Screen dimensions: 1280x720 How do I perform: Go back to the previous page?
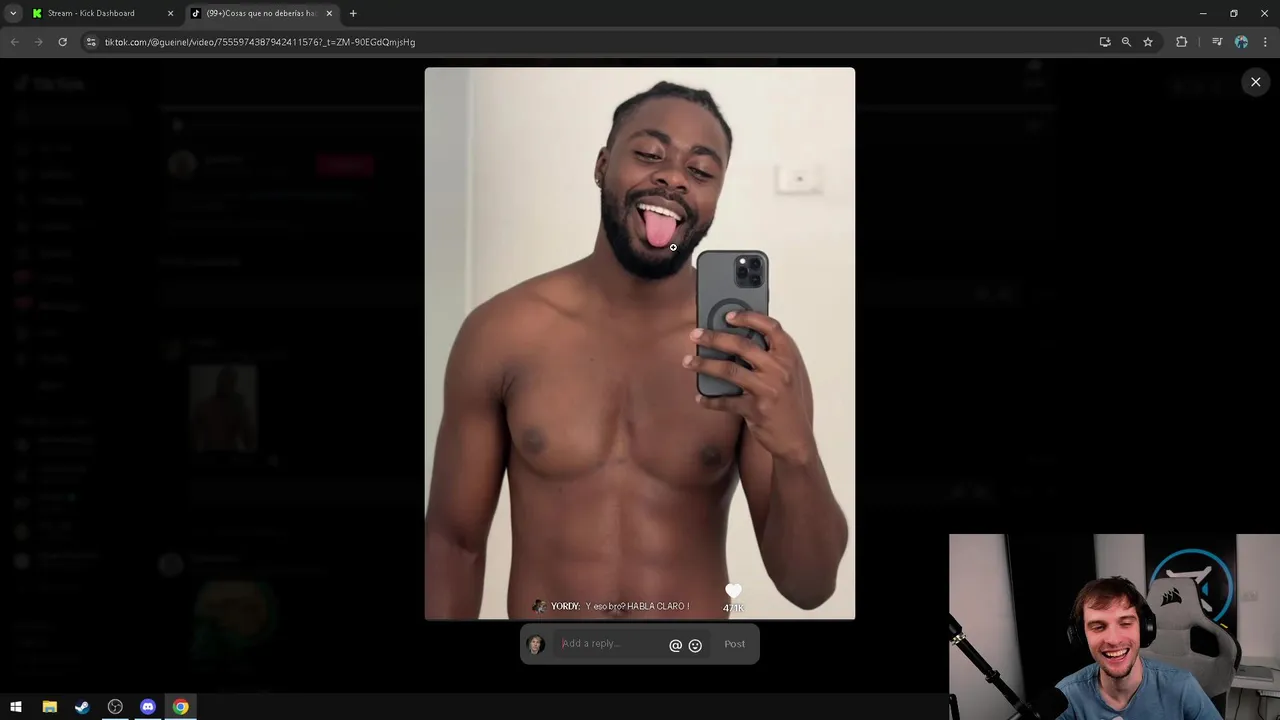tap(14, 42)
